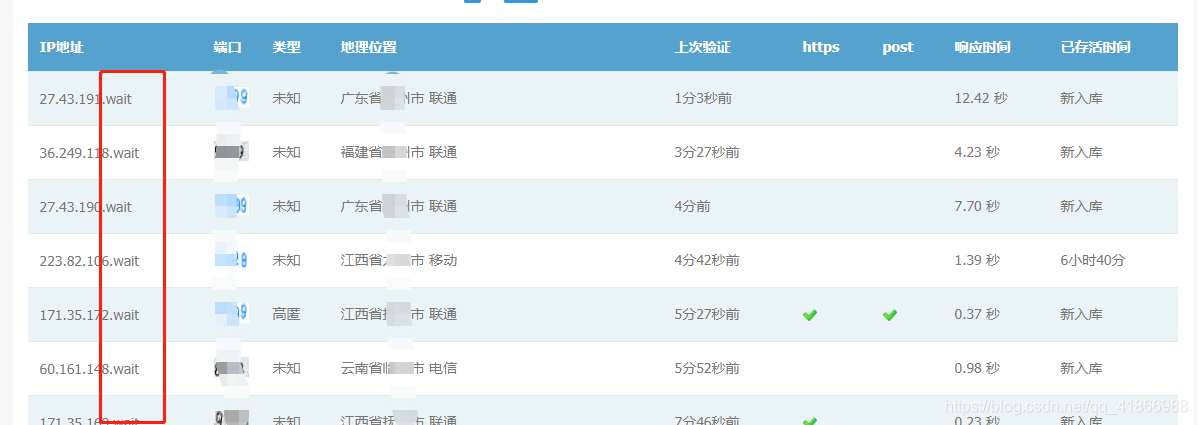Image resolution: width=1198 pixels, height=425 pixels.
Task: Click the post checkmark in the 171.35.172 row
Action: pos(889,314)
